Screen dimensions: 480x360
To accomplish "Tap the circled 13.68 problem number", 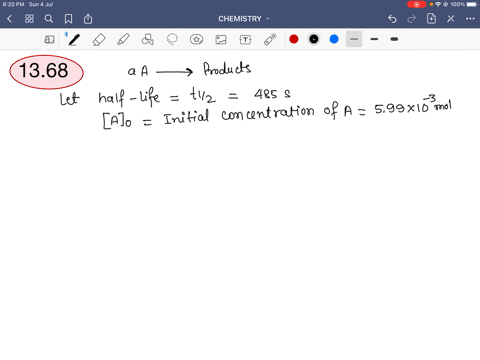I will (46, 71).
